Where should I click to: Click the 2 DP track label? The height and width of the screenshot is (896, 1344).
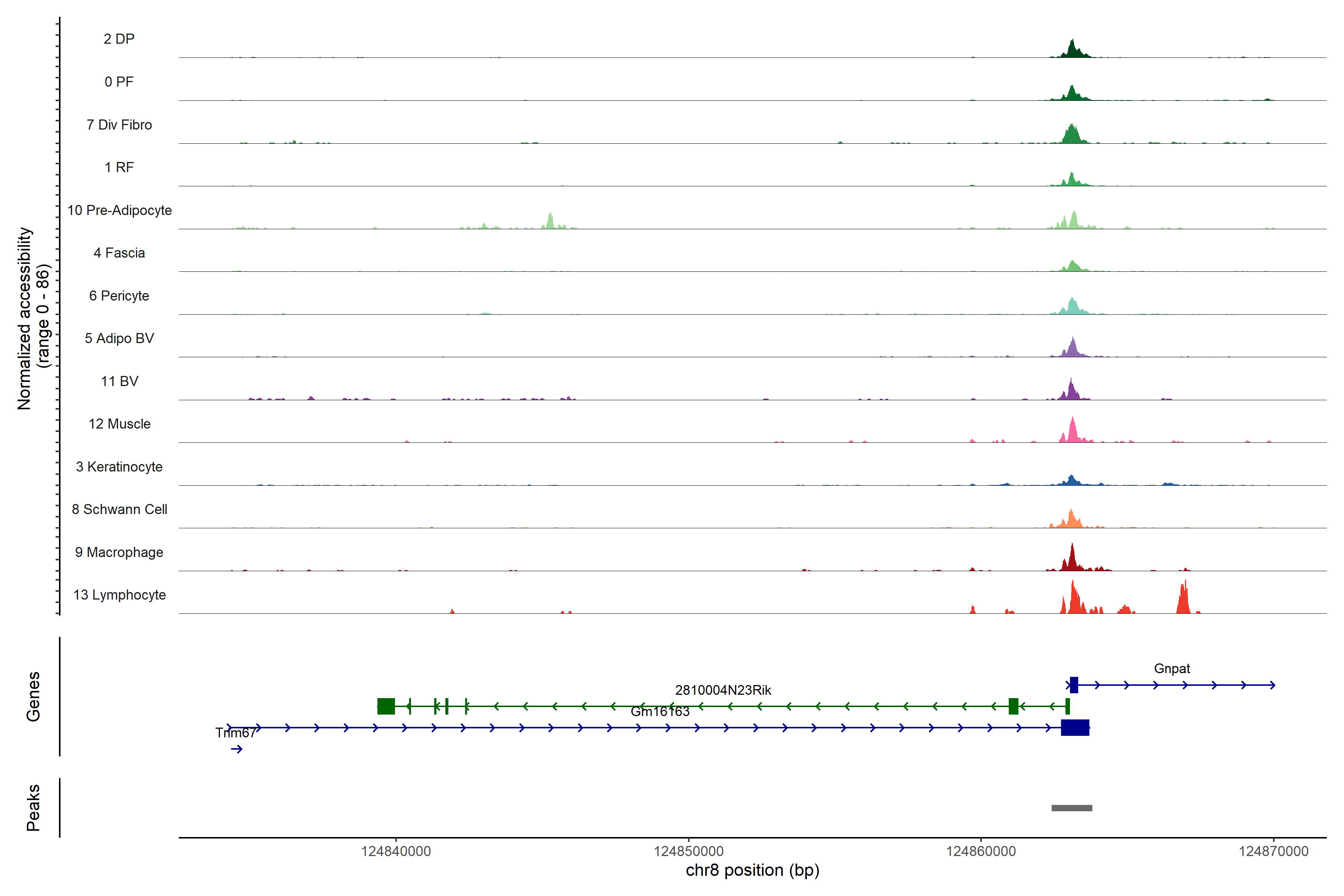pos(119,39)
